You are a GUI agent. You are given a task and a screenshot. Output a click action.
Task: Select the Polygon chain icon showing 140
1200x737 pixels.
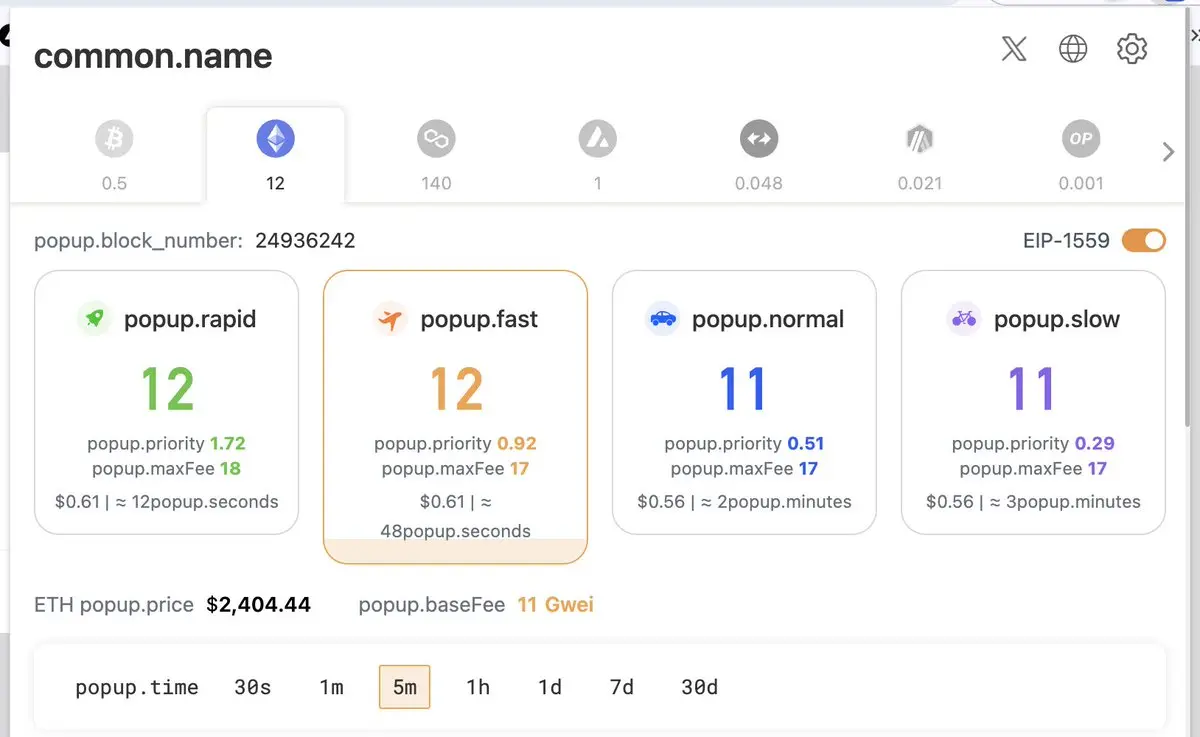click(436, 139)
